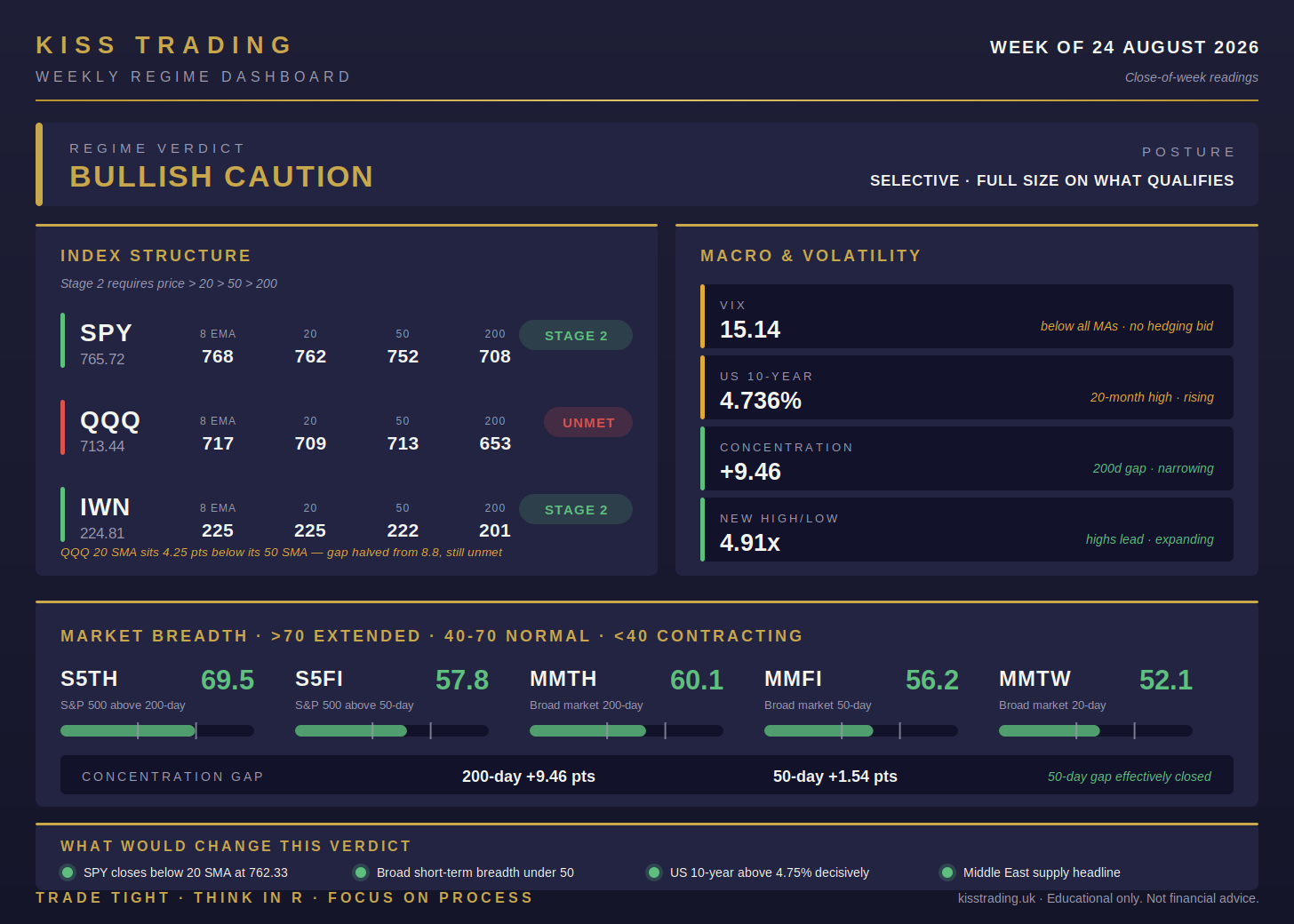Click the S5FI 57.8 reading
This screenshot has height=924, width=1294.
point(462,680)
